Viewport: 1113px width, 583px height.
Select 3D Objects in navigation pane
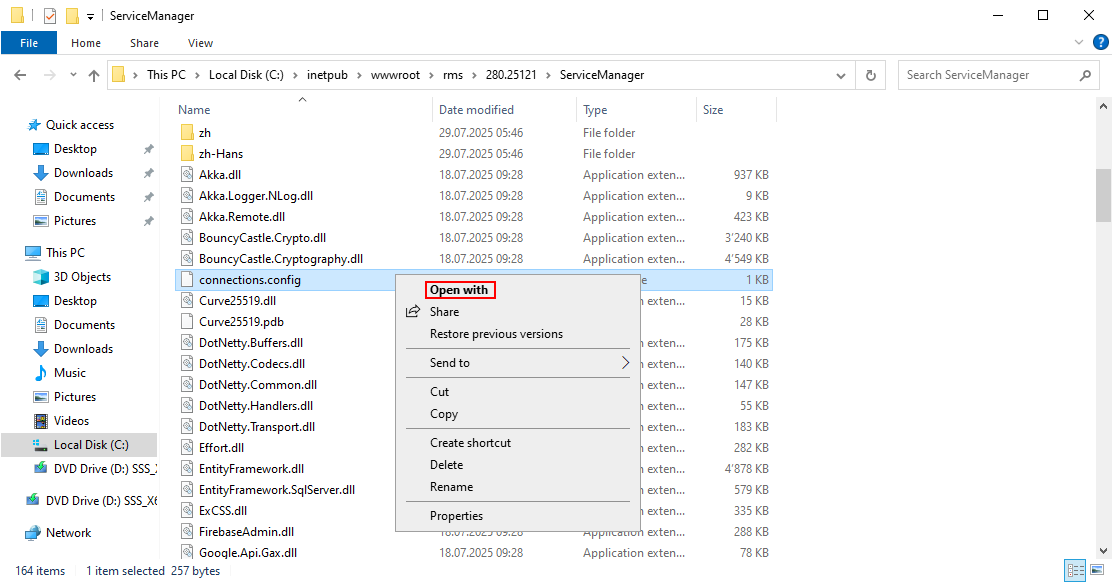click(82, 277)
